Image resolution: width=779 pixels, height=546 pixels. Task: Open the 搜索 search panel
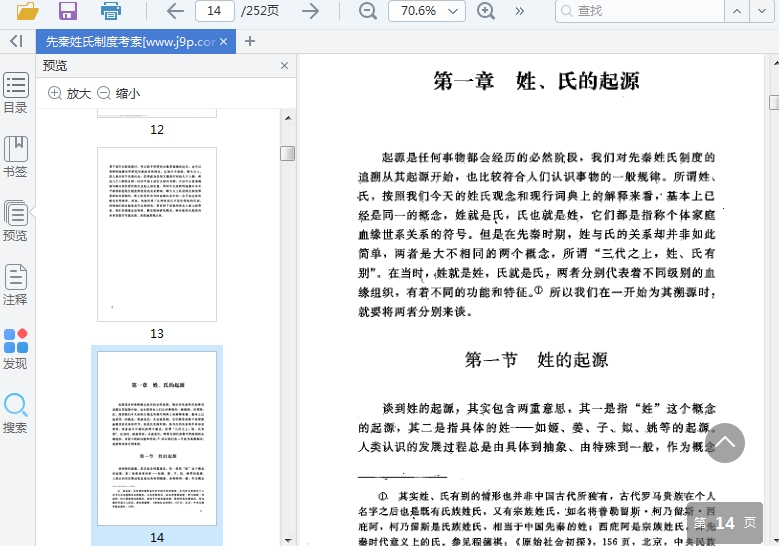point(15,413)
